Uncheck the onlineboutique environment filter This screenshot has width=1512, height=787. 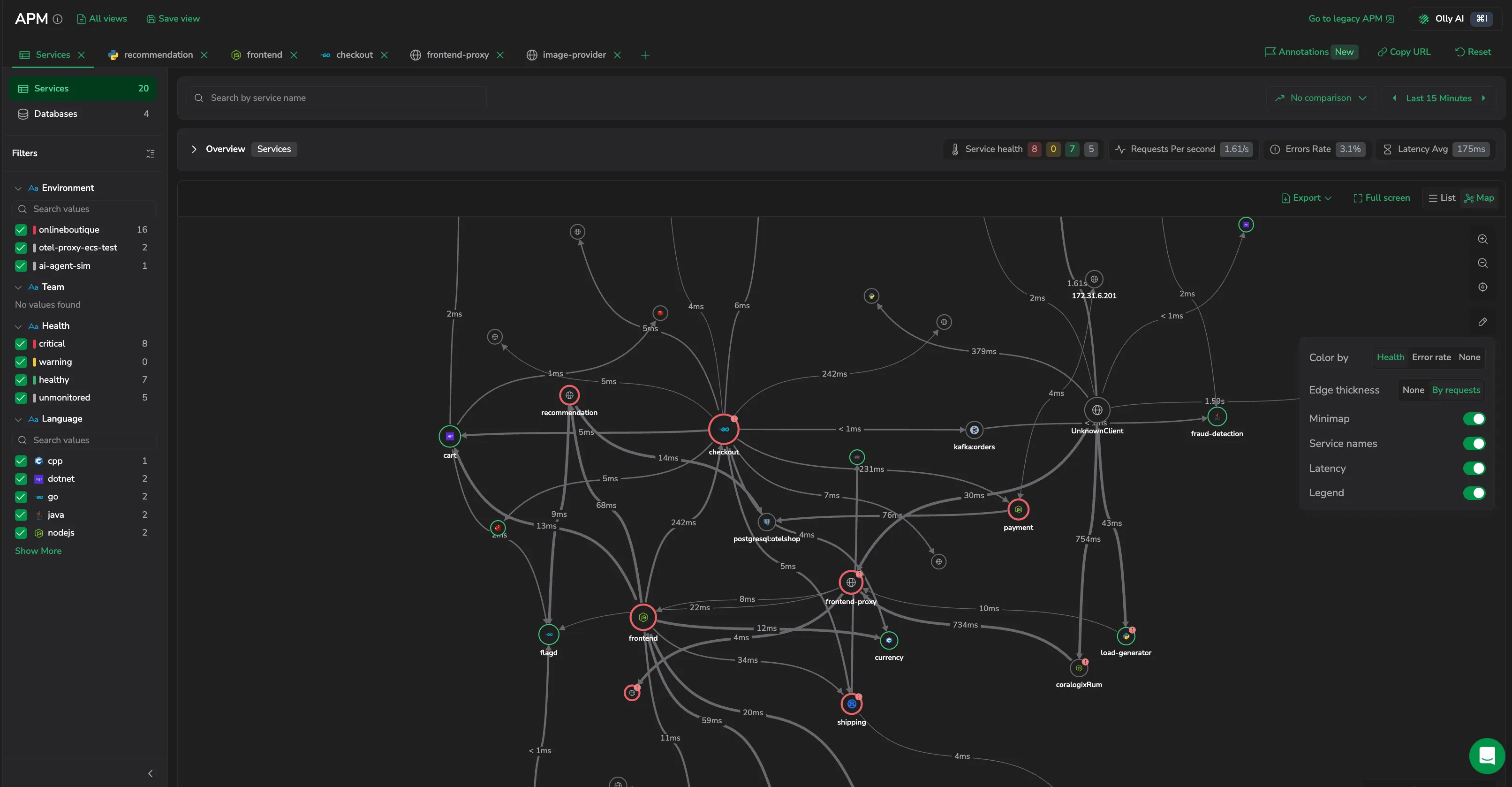[x=21, y=229]
